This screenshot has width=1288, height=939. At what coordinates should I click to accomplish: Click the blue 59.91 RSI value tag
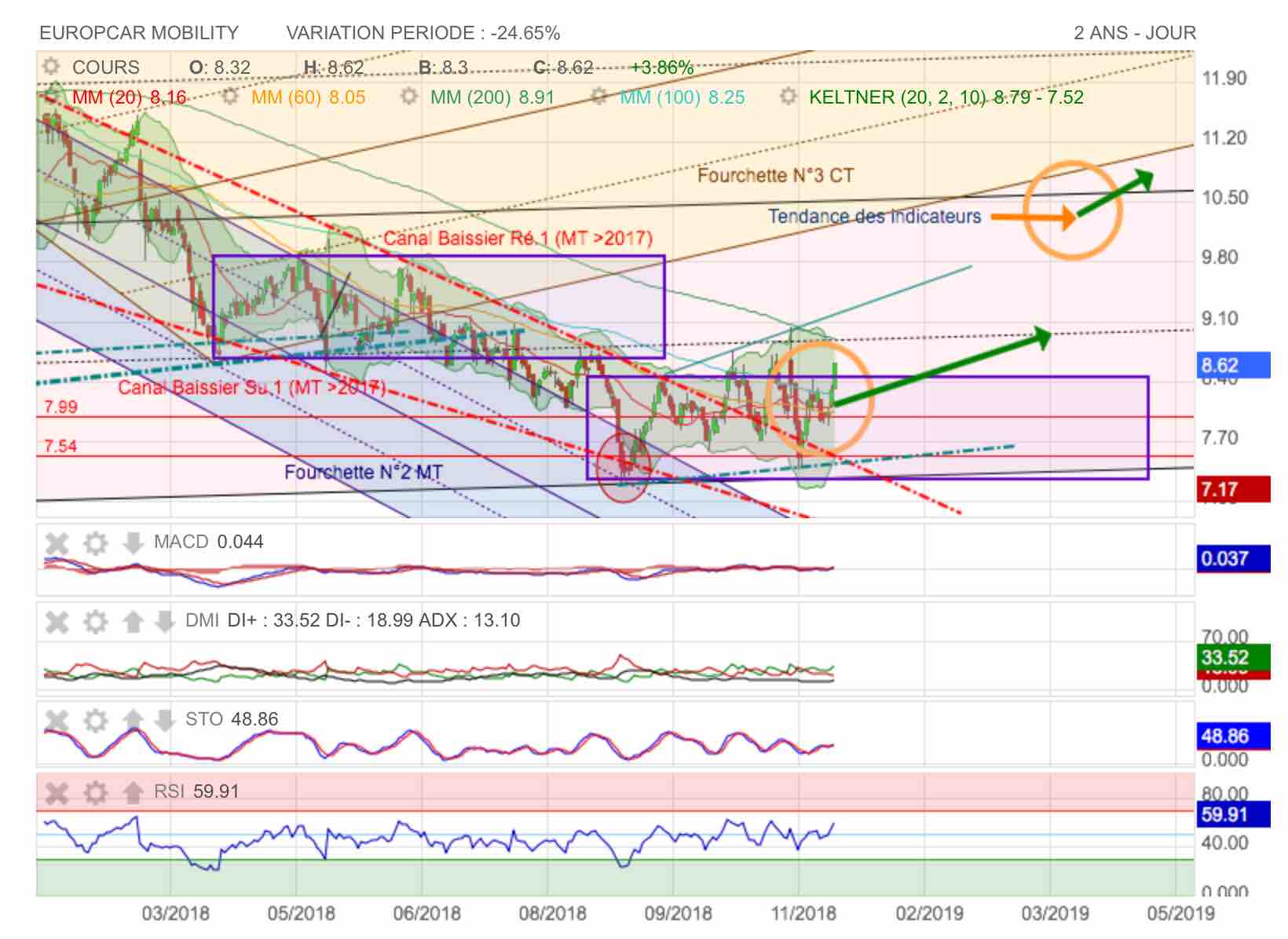[1234, 815]
